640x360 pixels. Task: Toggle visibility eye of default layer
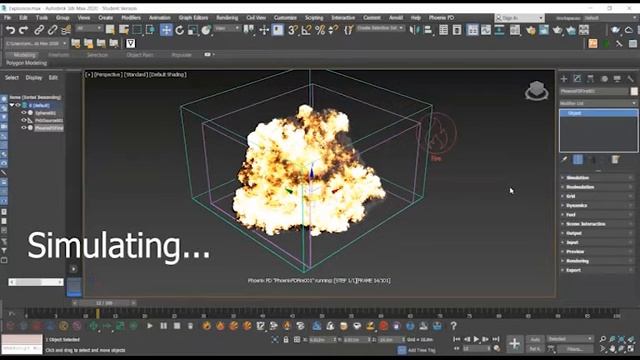tap(18, 105)
